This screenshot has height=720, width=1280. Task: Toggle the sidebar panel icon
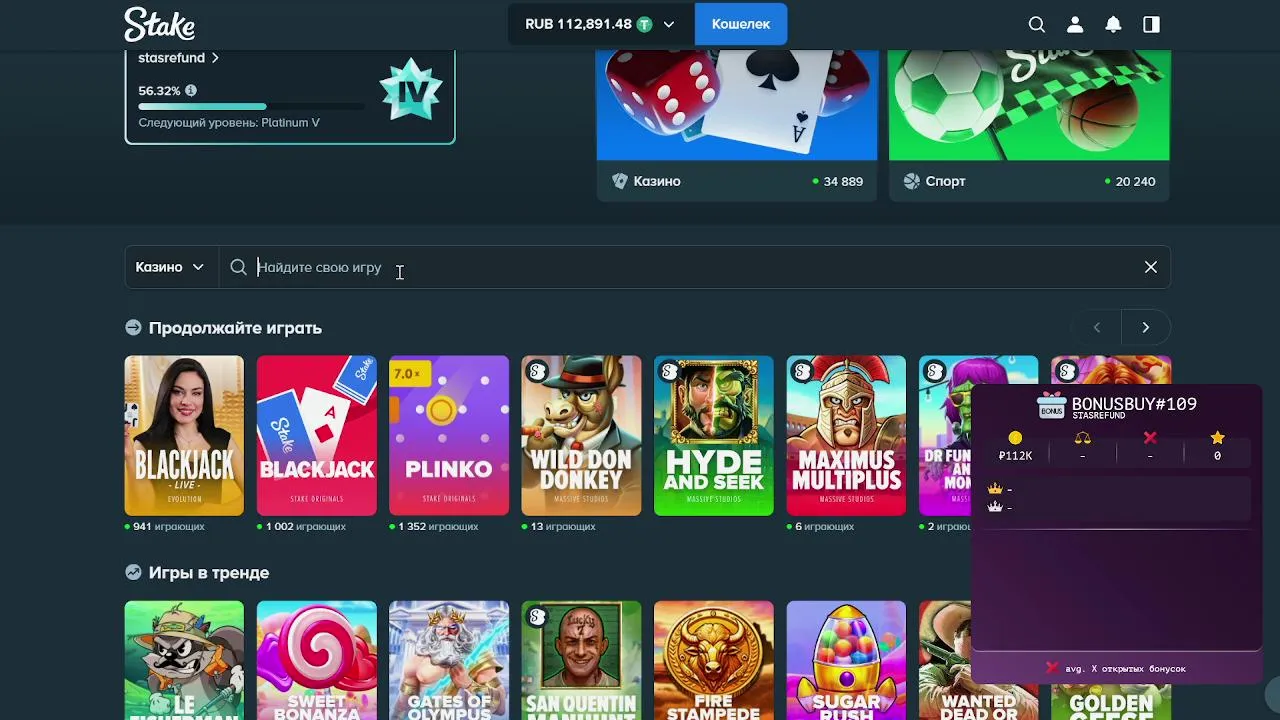pyautogui.click(x=1151, y=24)
